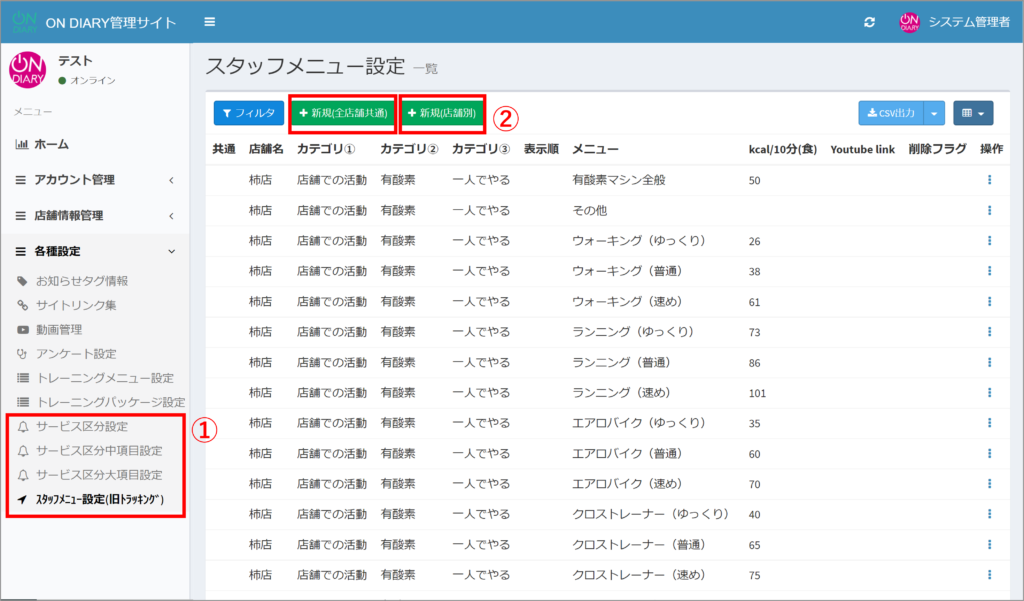Click the hamburger sidebar toggle icon
The height and width of the screenshot is (601, 1024).
[209, 22]
